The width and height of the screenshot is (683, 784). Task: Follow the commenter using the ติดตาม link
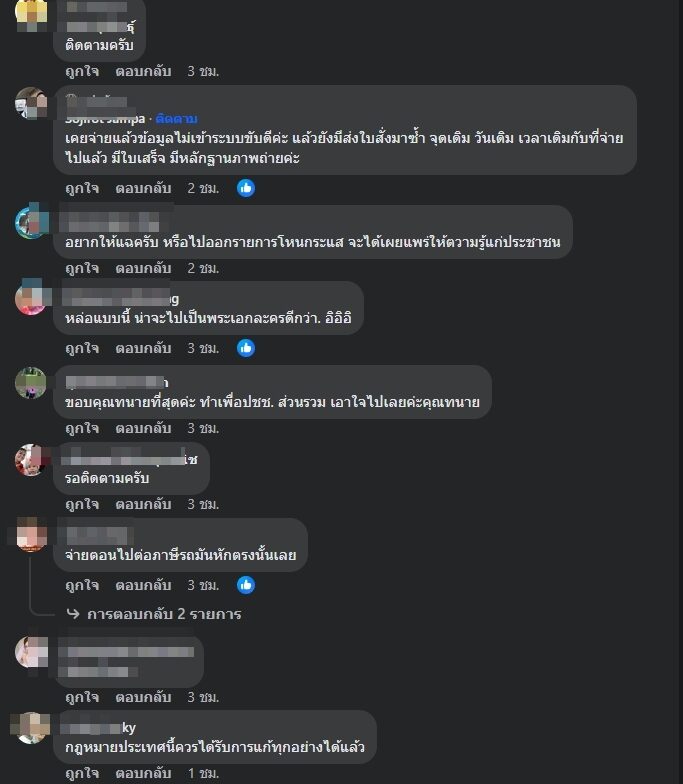coord(176,118)
